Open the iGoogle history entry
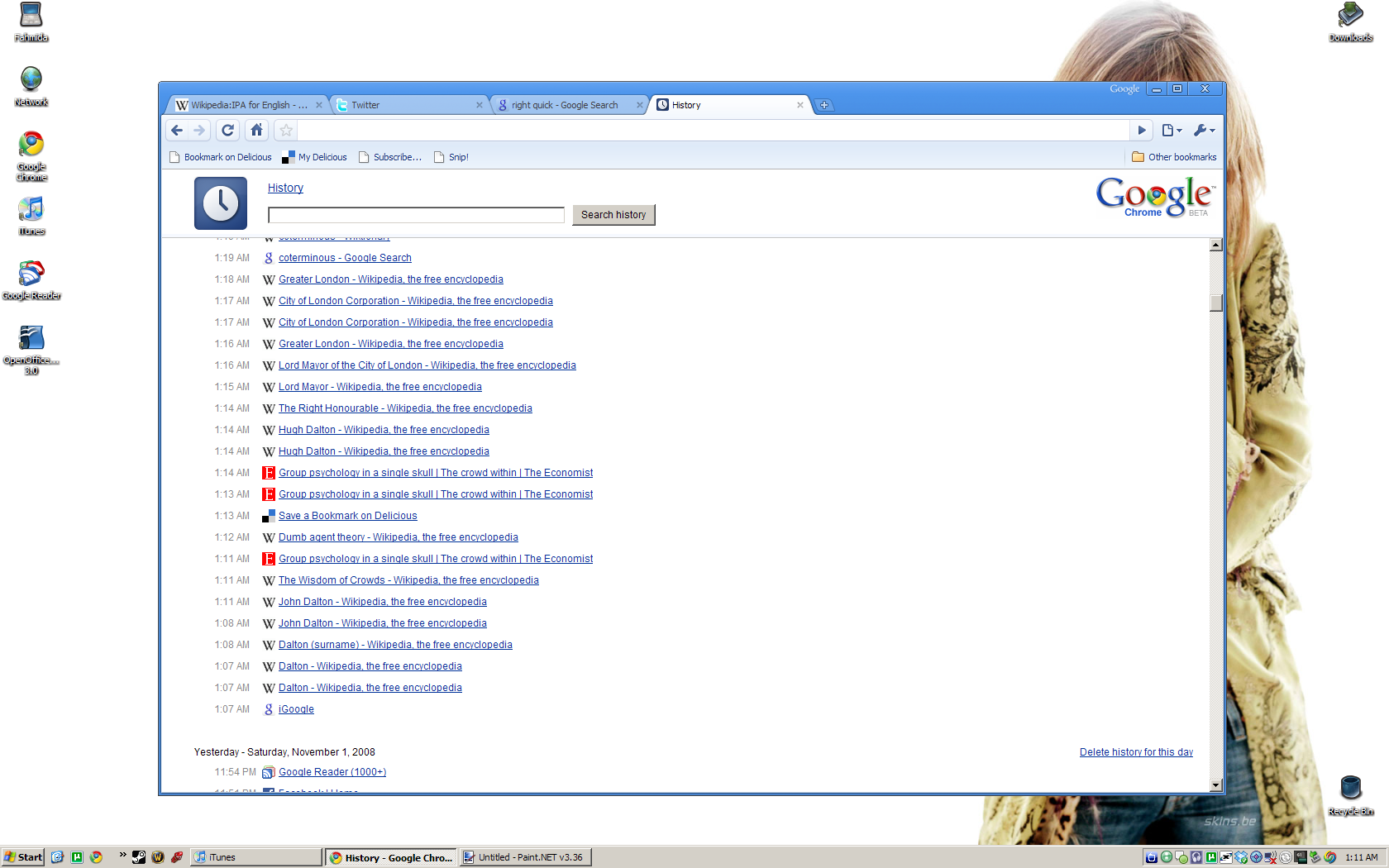Viewport: 1389px width, 868px height. point(296,709)
